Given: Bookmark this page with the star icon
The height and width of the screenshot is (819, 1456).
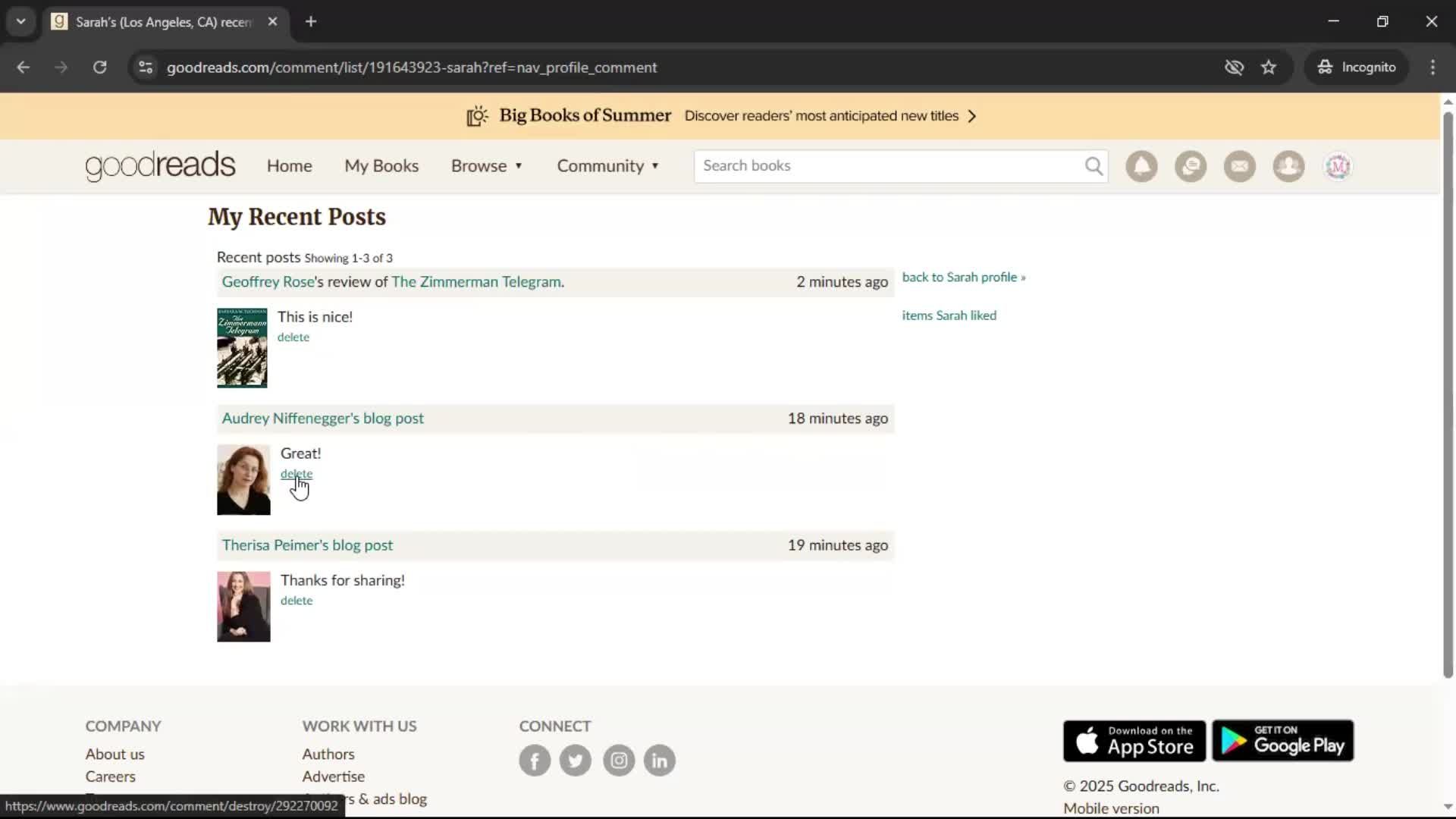Looking at the screenshot, I should point(1269,67).
